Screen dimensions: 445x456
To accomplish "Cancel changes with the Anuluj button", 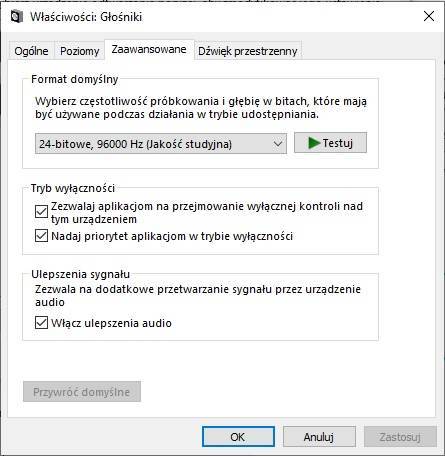I will click(319, 437).
